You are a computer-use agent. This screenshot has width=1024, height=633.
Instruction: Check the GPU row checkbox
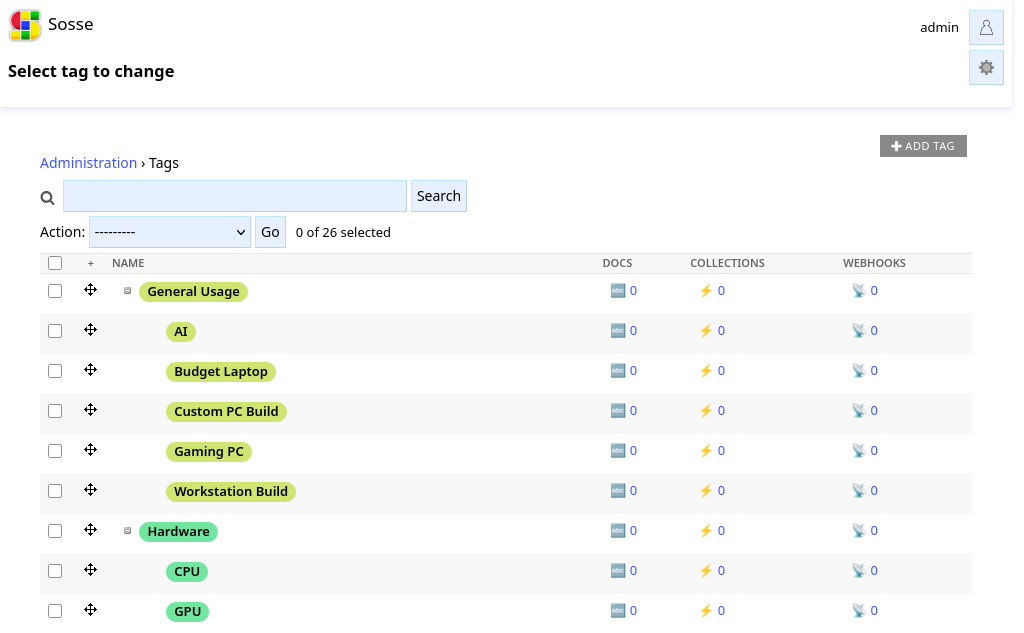pyautogui.click(x=55, y=610)
